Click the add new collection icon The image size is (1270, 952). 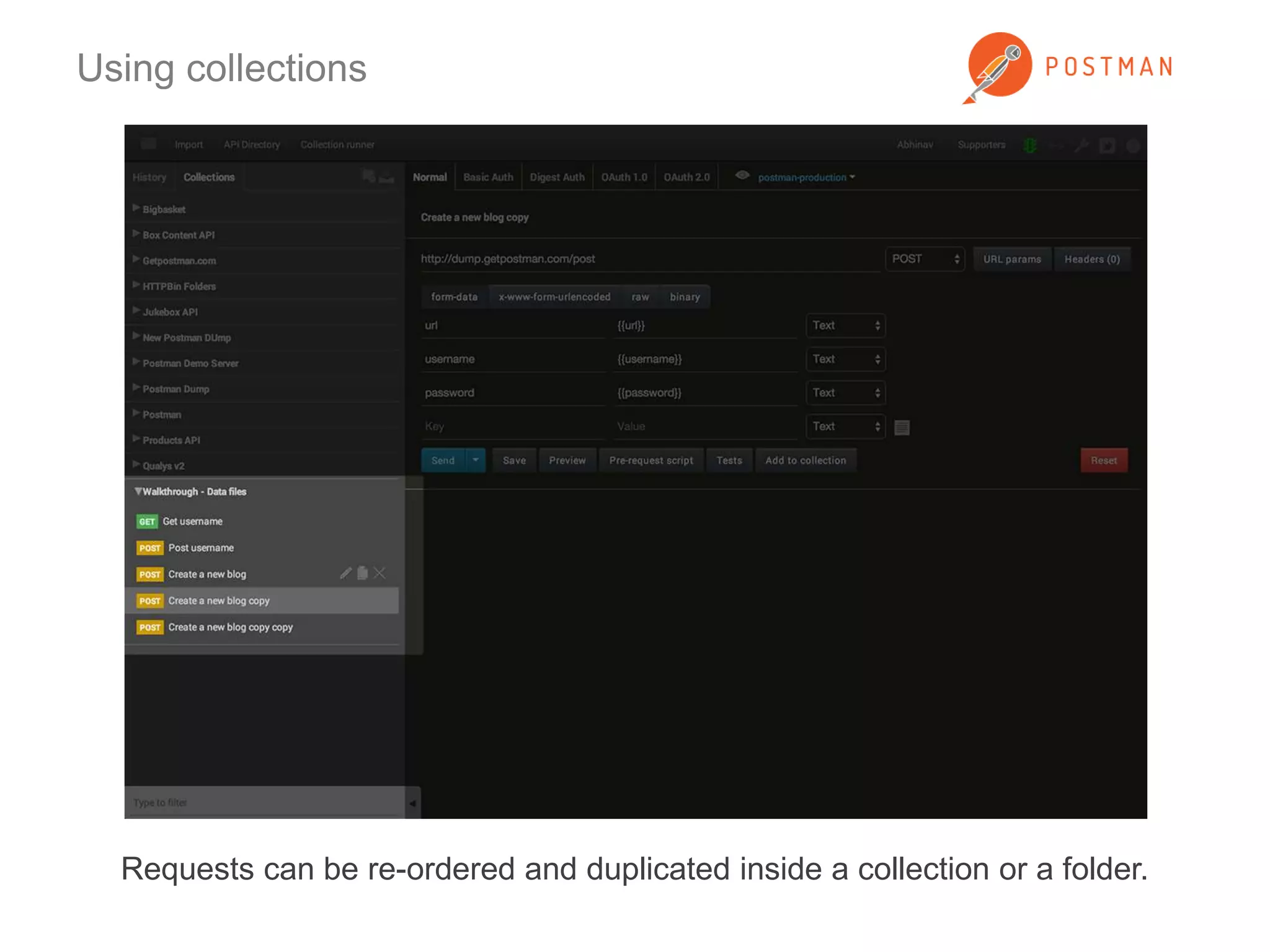[368, 176]
